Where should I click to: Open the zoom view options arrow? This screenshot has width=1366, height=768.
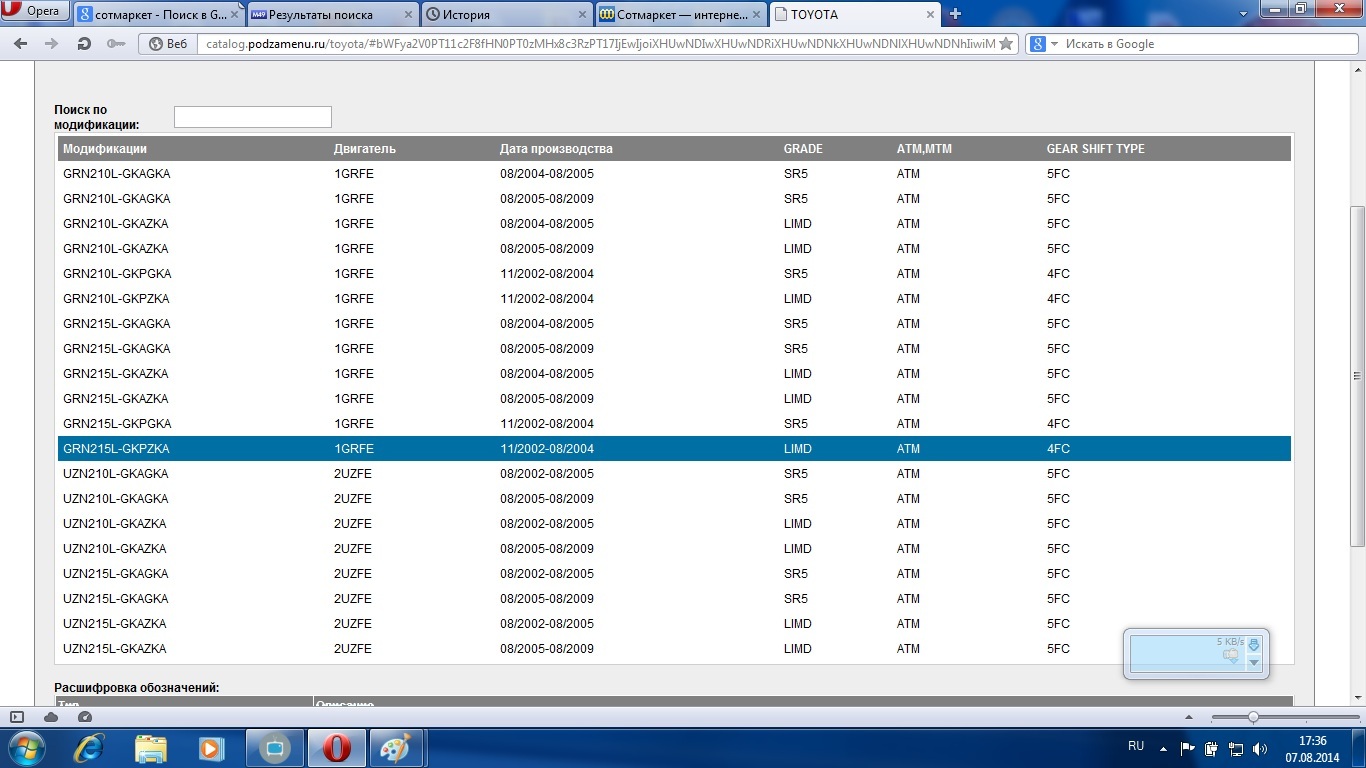coord(1190,717)
